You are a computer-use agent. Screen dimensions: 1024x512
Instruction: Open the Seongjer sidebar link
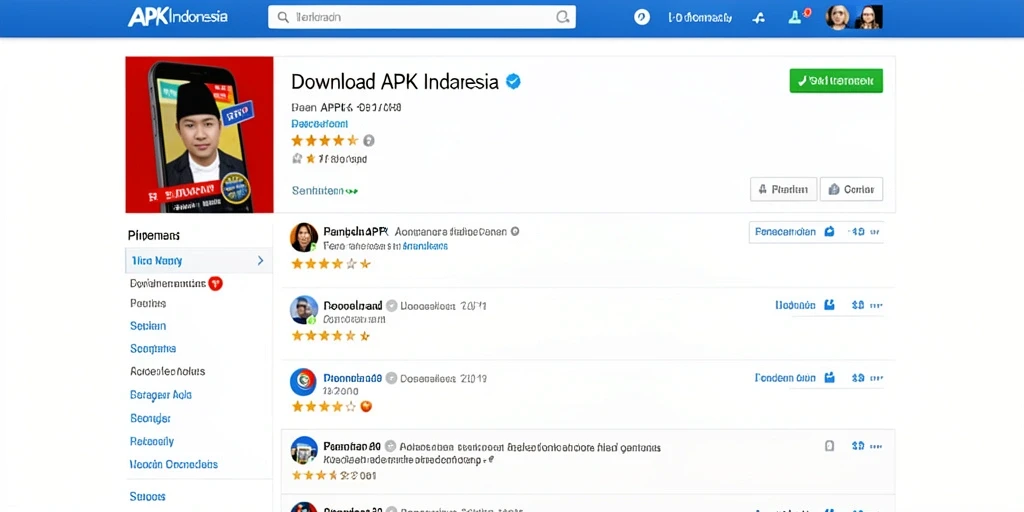pos(150,418)
